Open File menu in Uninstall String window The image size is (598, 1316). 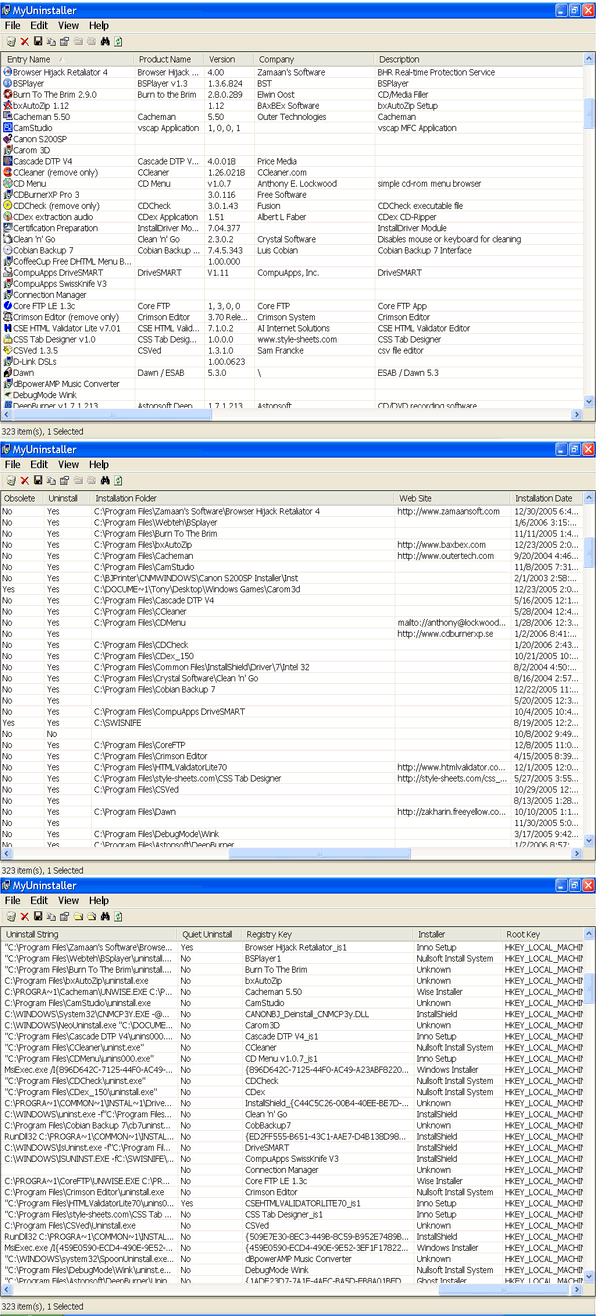pos(12,900)
